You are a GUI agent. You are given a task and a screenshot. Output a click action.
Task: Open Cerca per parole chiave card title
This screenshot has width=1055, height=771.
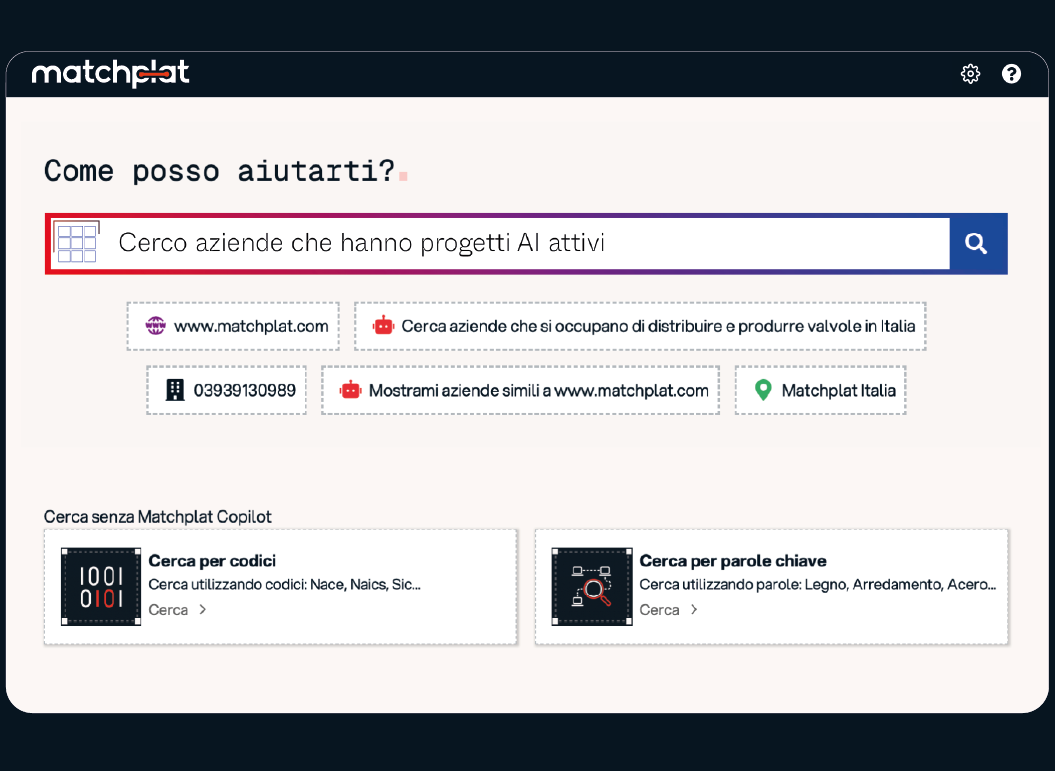coord(733,561)
